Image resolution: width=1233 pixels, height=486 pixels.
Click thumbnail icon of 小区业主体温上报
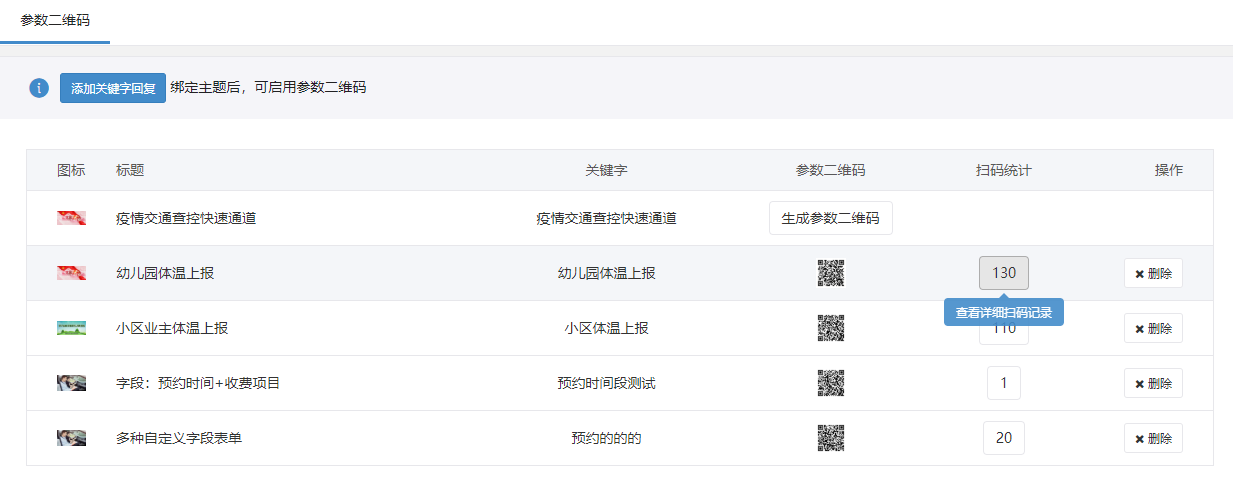(71, 328)
